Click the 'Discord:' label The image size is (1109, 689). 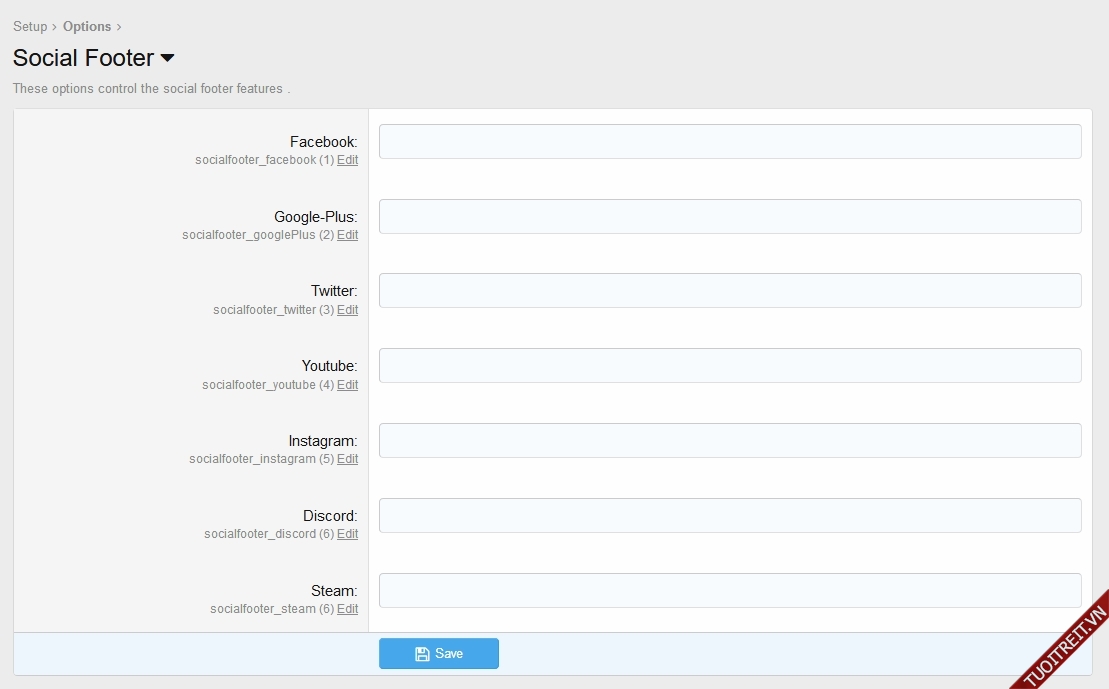[330, 516]
